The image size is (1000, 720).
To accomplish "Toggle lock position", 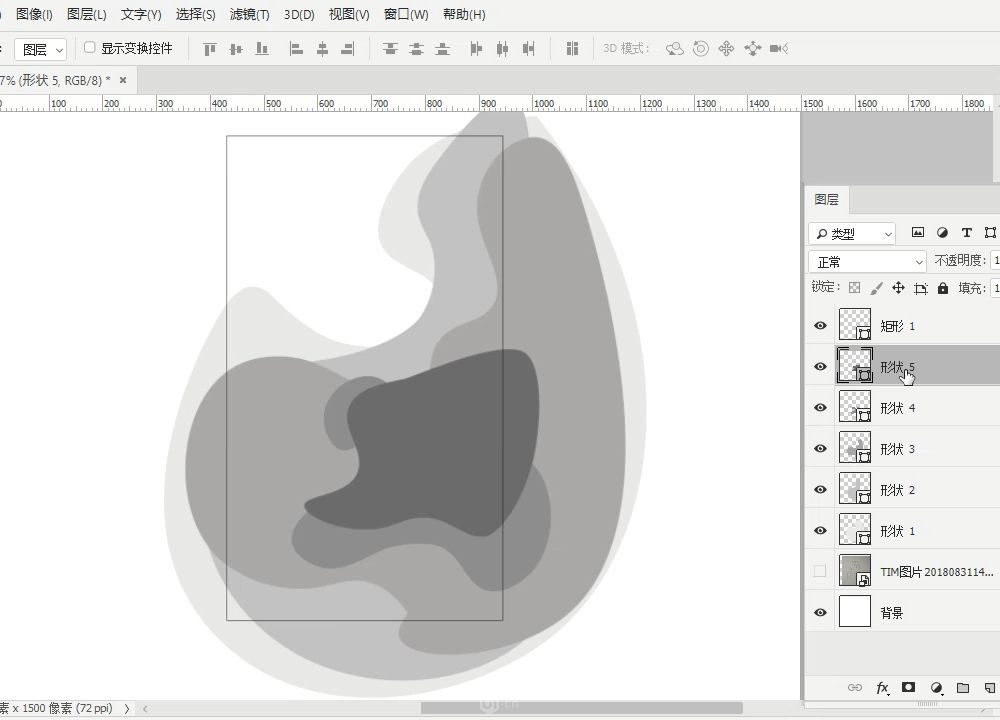I will pos(898,288).
